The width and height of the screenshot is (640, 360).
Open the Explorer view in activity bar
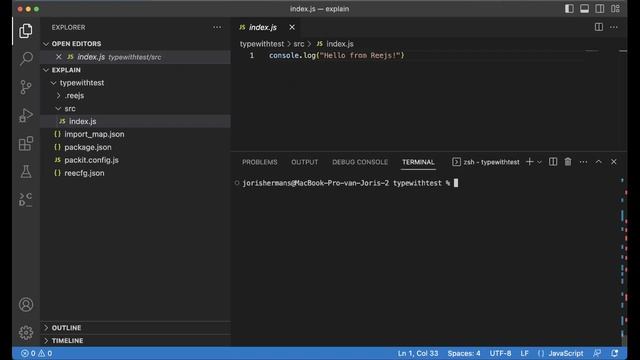26,31
